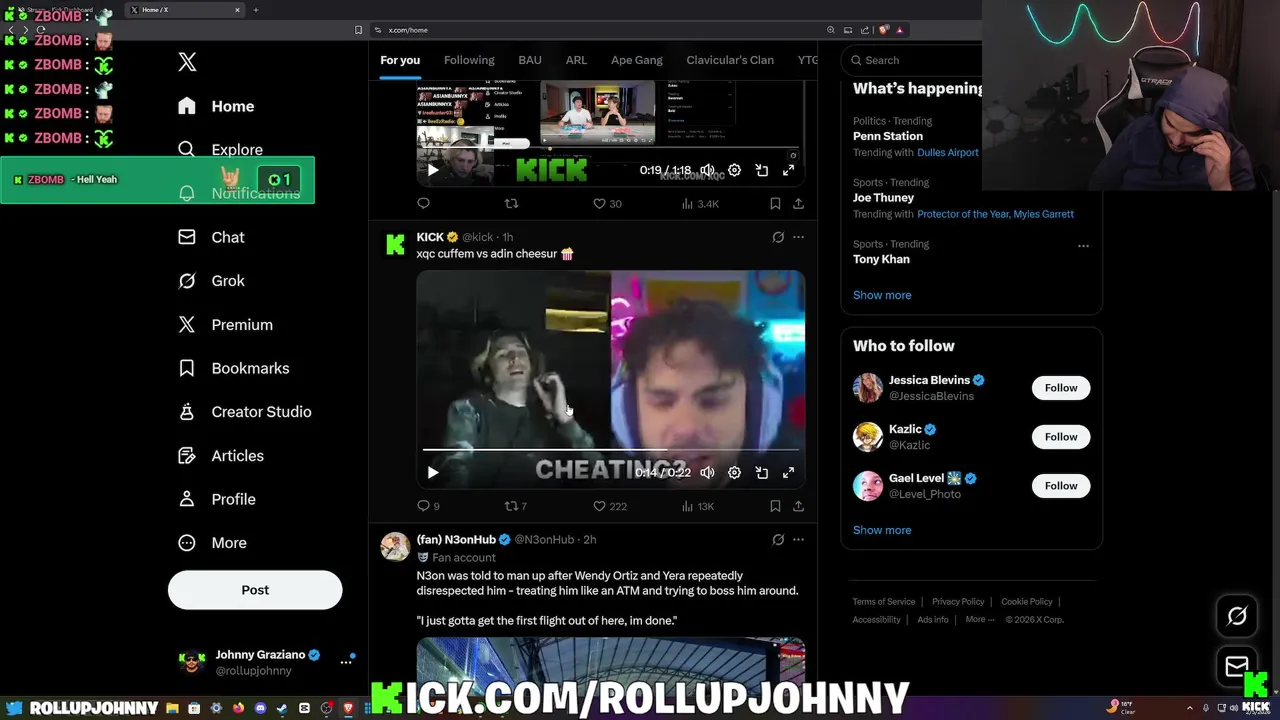Switch to the For you tab
Viewport: 1280px width, 720px height.
[400, 60]
